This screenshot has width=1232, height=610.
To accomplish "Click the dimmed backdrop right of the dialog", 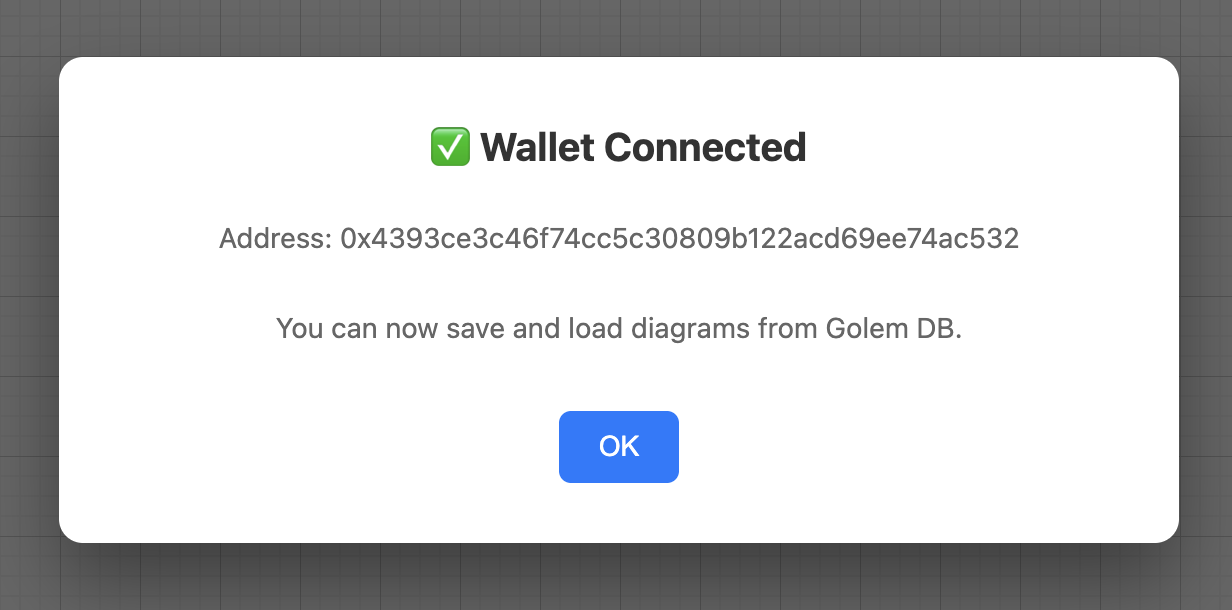I will click(x=1206, y=300).
